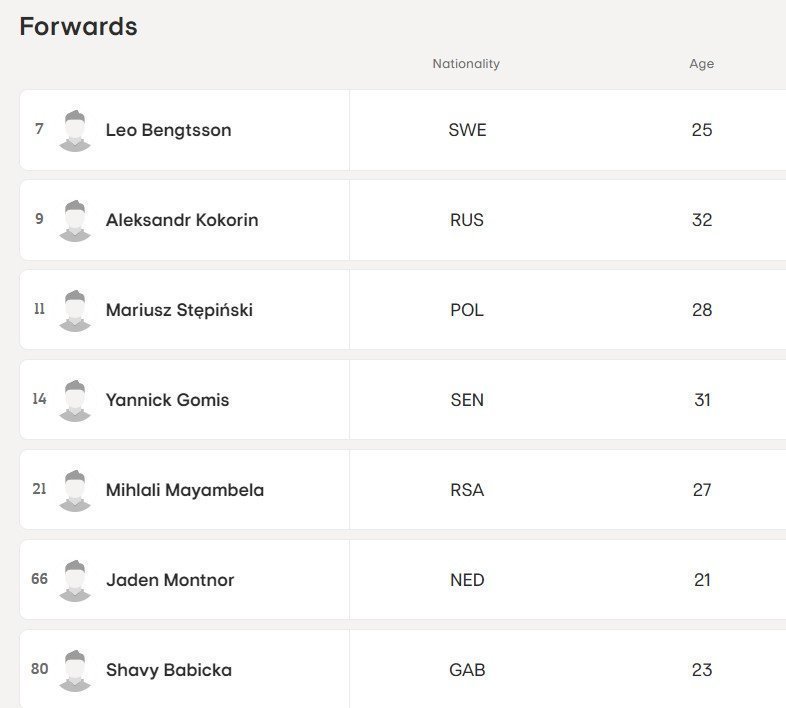Open Jaden Montnor's profile
This screenshot has height=708, width=786.
click(170, 580)
